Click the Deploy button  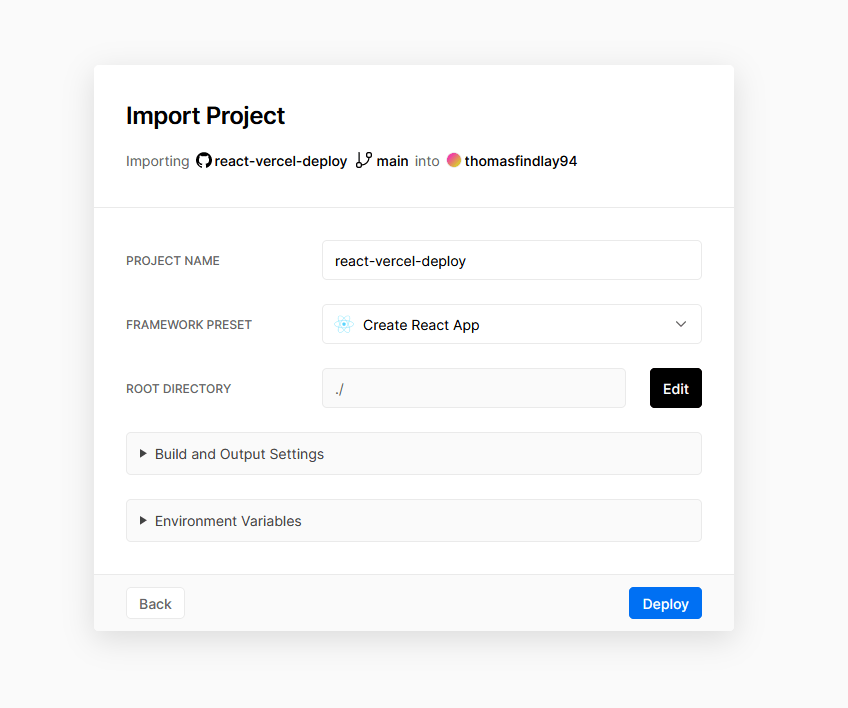tap(665, 603)
